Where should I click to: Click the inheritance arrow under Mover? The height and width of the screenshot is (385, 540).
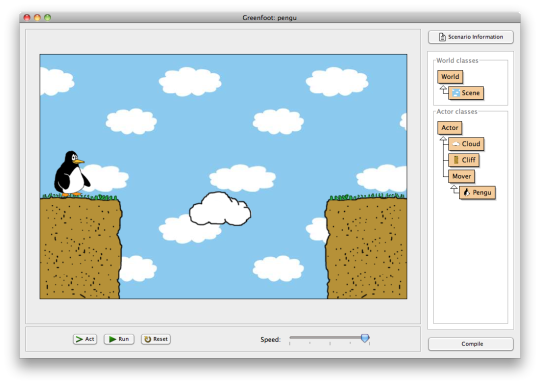[x=455, y=188]
